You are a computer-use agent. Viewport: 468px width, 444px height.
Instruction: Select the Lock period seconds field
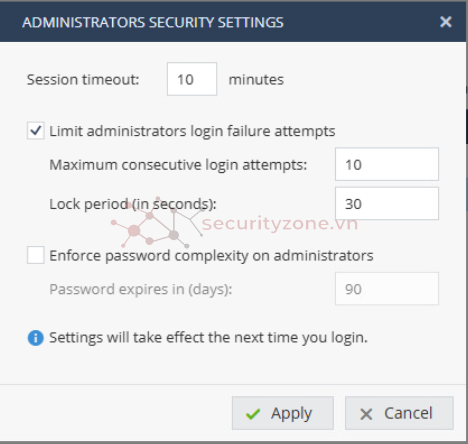tap(387, 203)
